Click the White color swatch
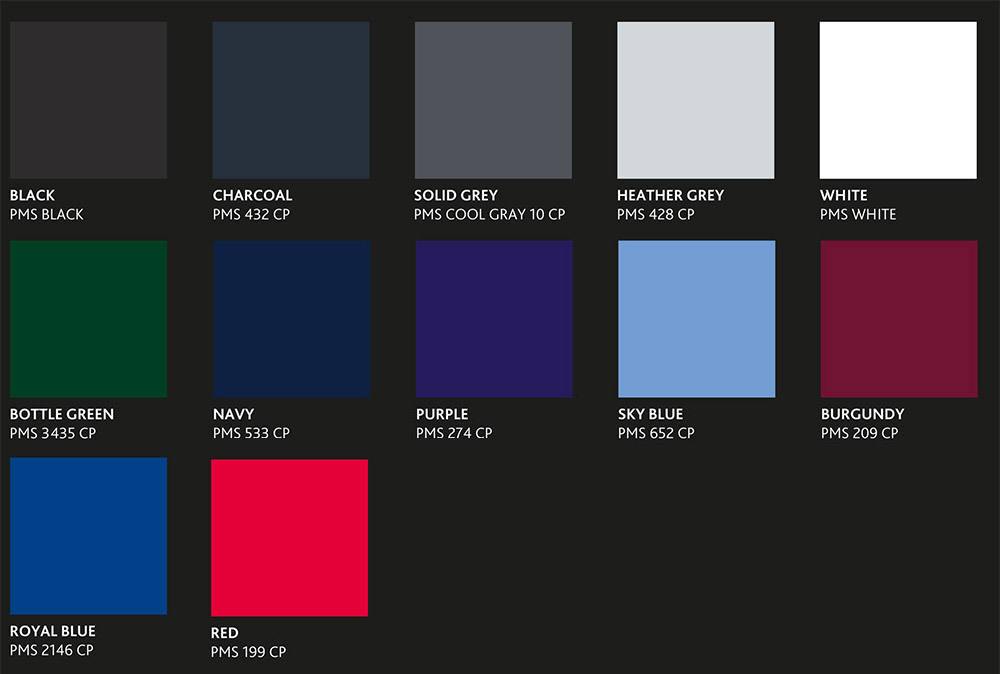1000x674 pixels. [898, 100]
